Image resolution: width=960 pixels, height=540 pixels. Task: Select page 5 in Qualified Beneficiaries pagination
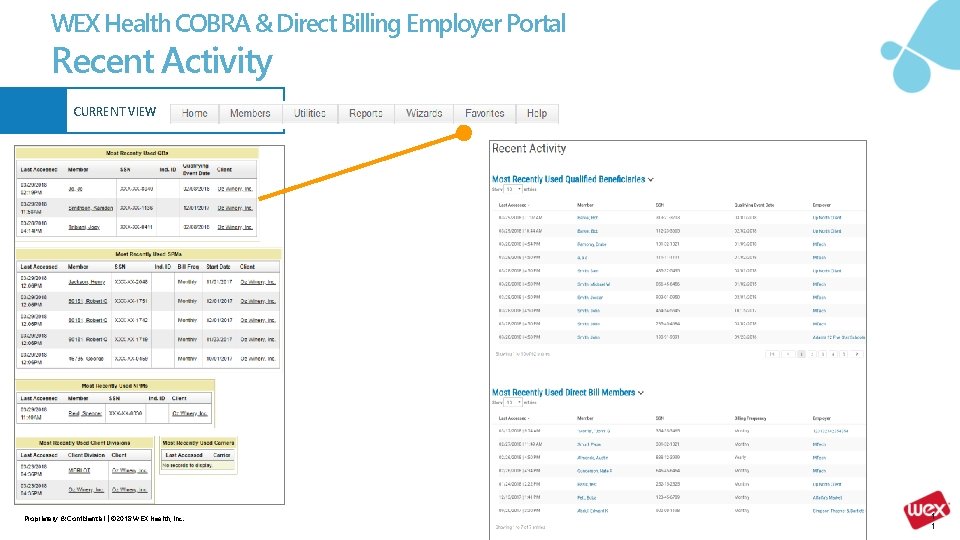844,354
